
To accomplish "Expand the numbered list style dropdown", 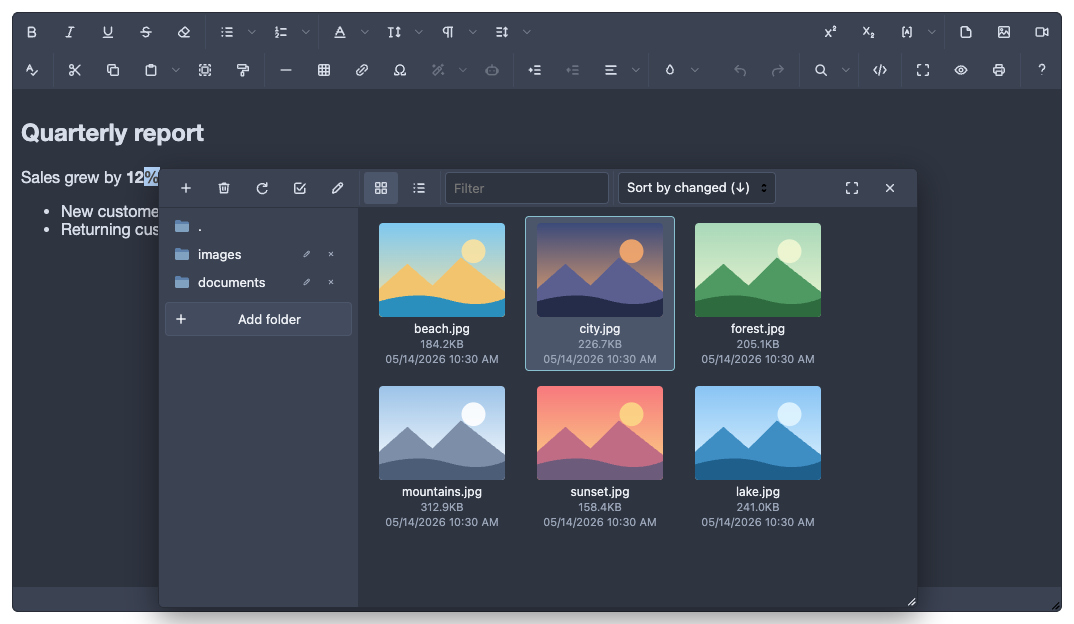I will tap(305, 32).
